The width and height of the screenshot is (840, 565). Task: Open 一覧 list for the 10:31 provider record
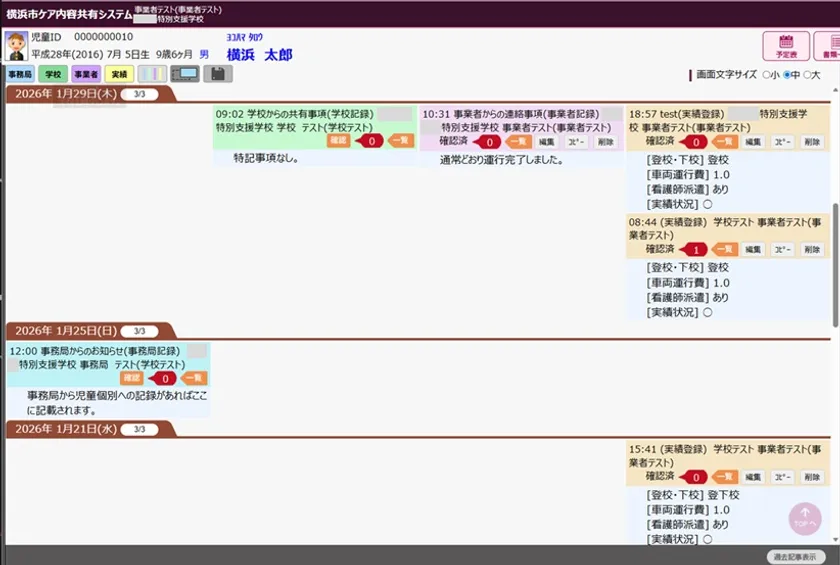(518, 142)
